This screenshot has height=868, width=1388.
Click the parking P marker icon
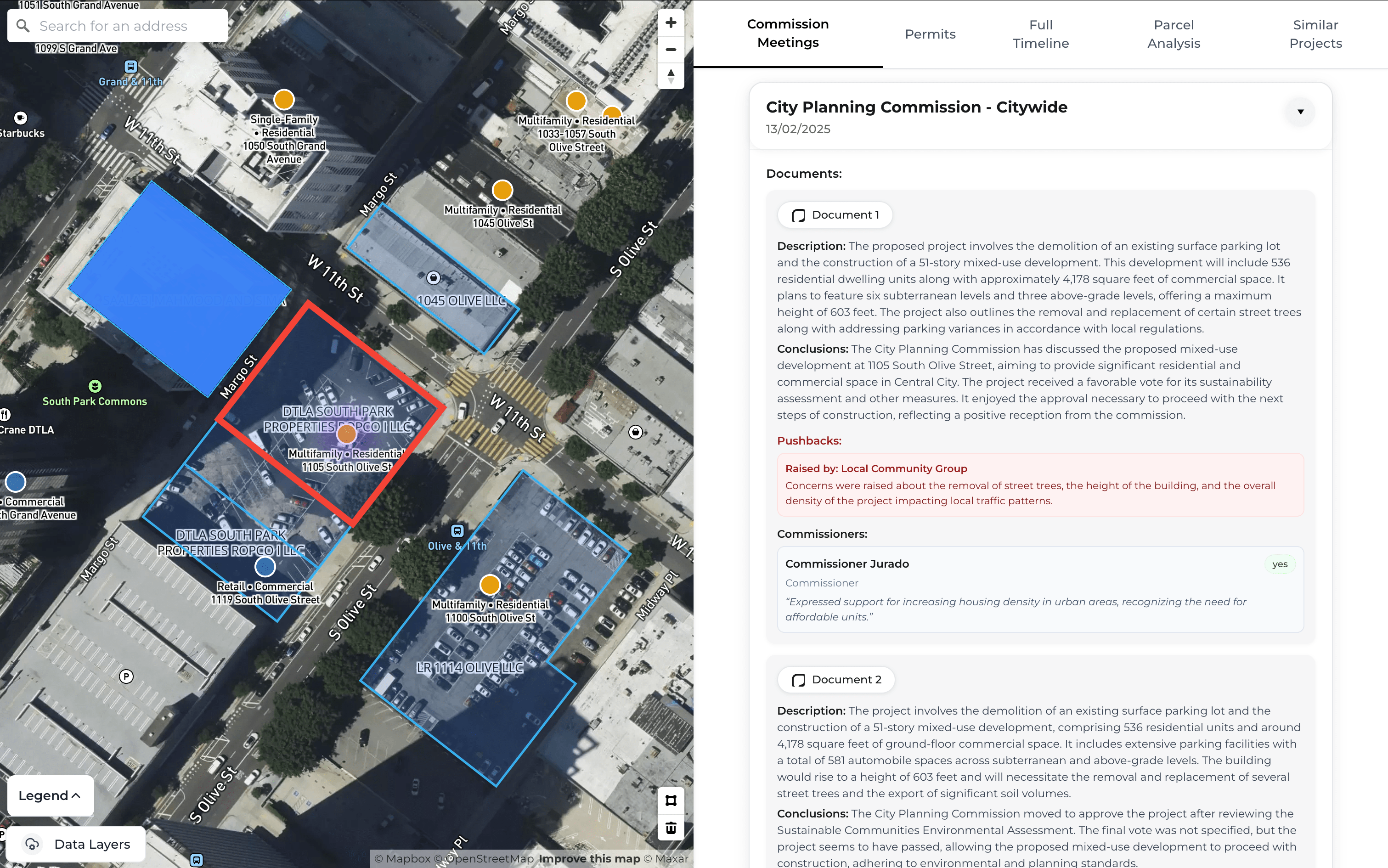(126, 676)
